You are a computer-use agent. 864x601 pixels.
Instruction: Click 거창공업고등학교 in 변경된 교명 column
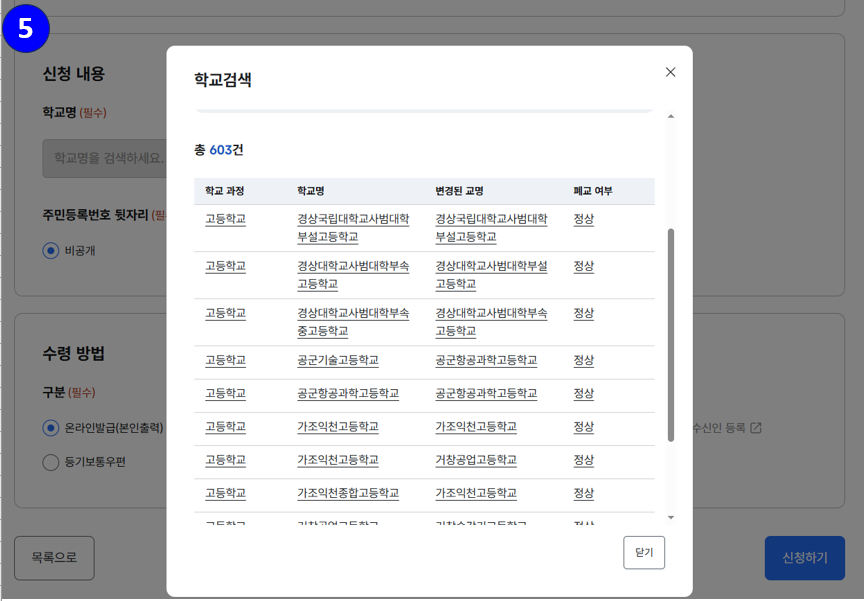coord(476,460)
